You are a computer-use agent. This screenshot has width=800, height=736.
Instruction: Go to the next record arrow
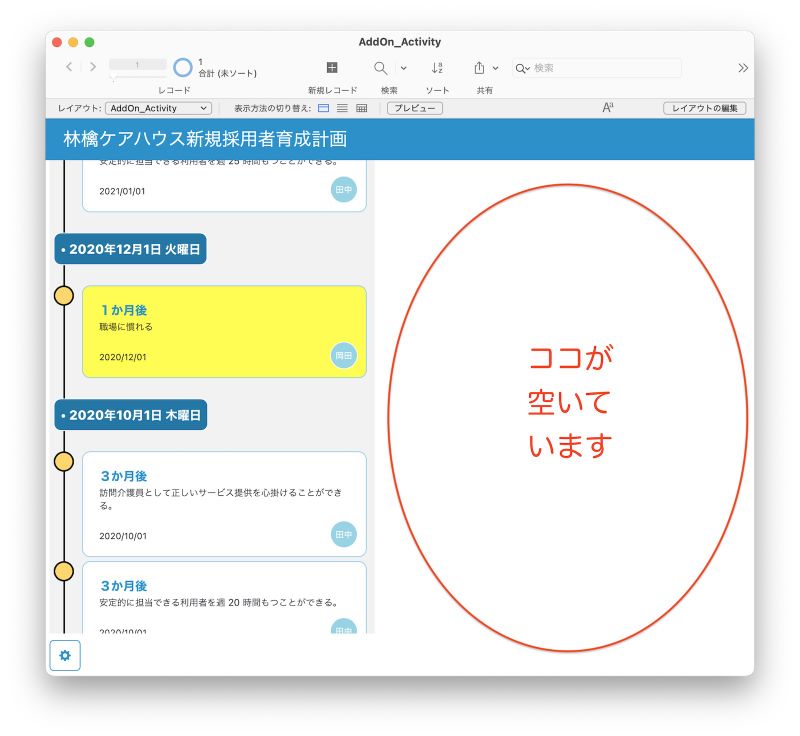pyautogui.click(x=92, y=67)
